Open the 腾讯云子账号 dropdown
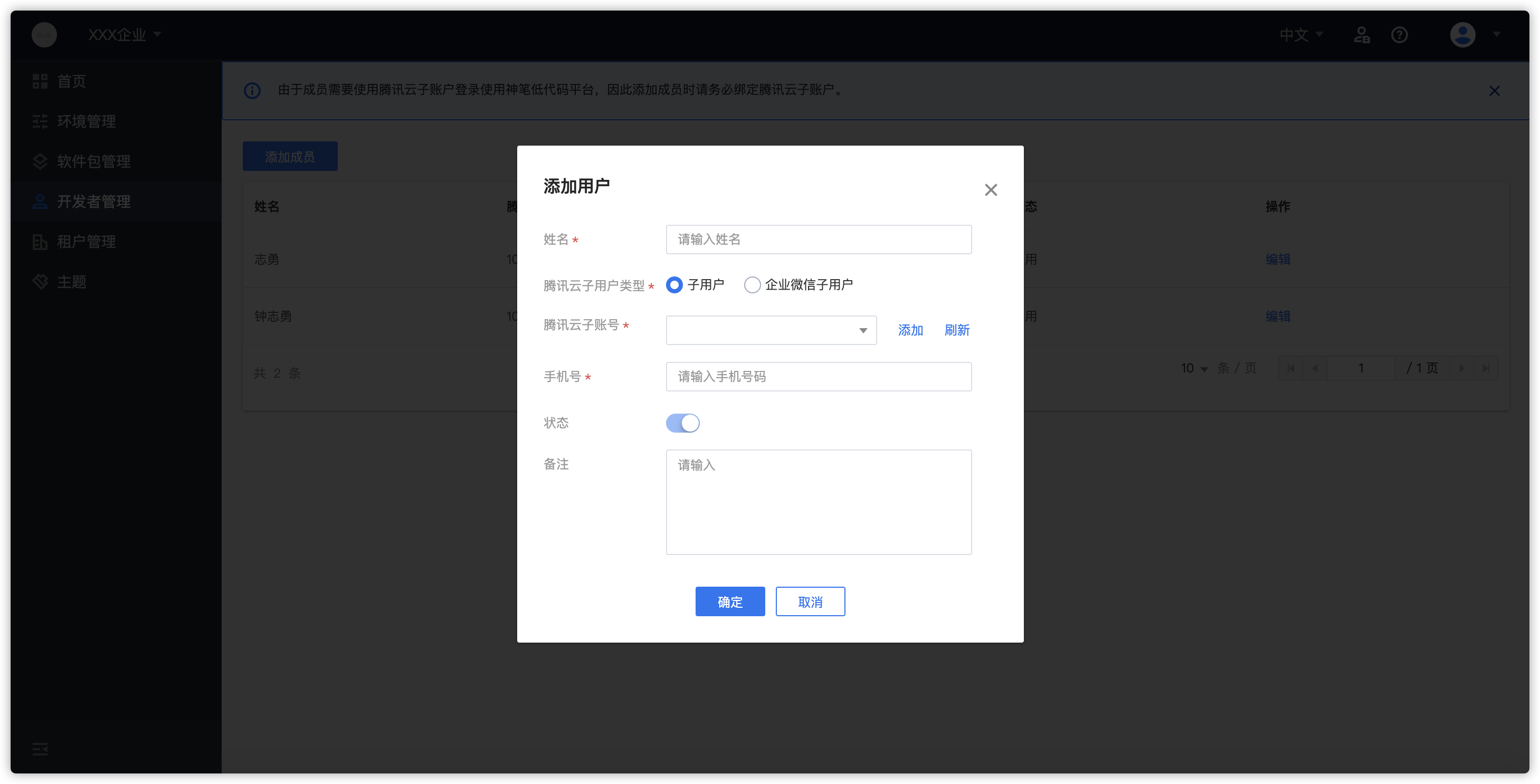1540x784 pixels. [771, 330]
